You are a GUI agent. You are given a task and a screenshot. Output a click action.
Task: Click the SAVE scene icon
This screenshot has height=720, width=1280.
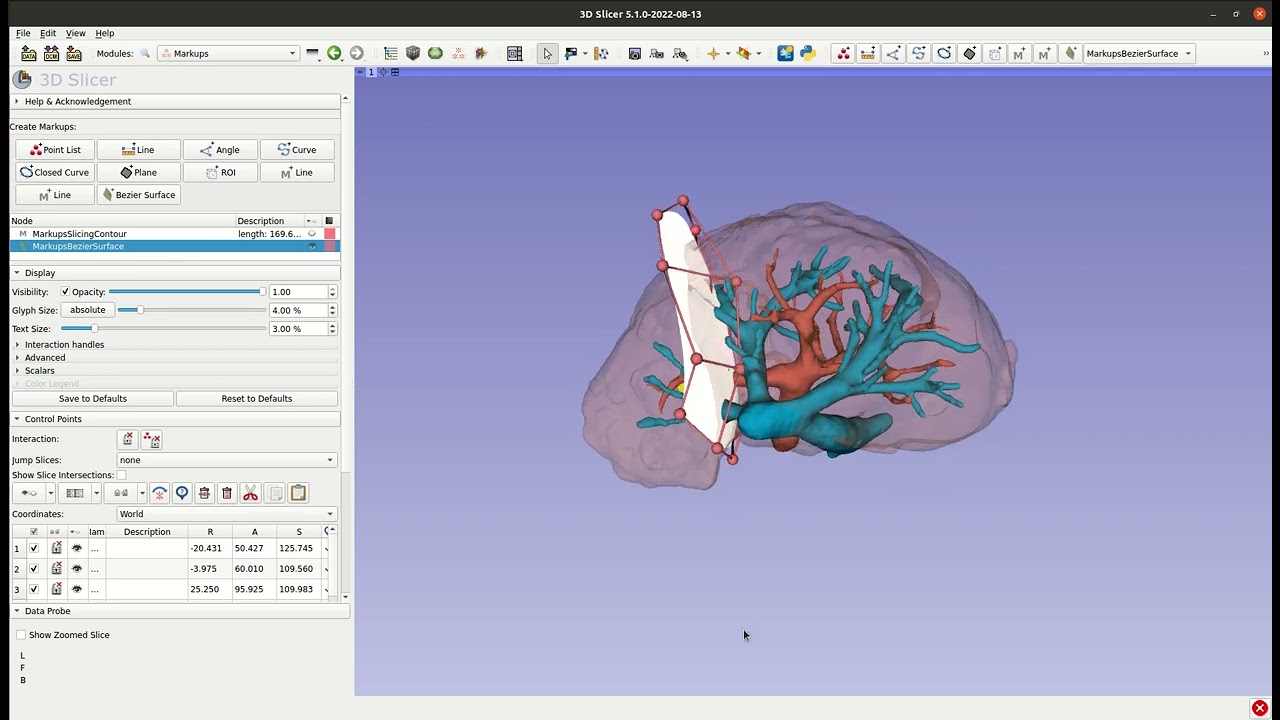coord(74,53)
